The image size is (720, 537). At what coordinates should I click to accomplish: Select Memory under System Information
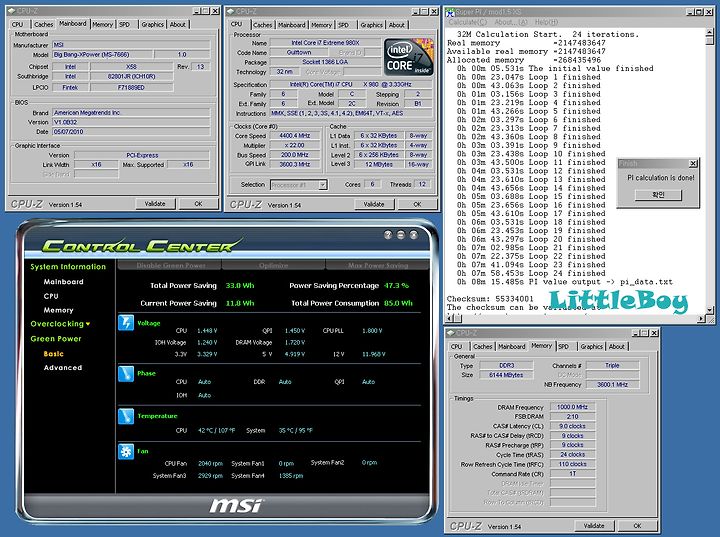(x=58, y=310)
